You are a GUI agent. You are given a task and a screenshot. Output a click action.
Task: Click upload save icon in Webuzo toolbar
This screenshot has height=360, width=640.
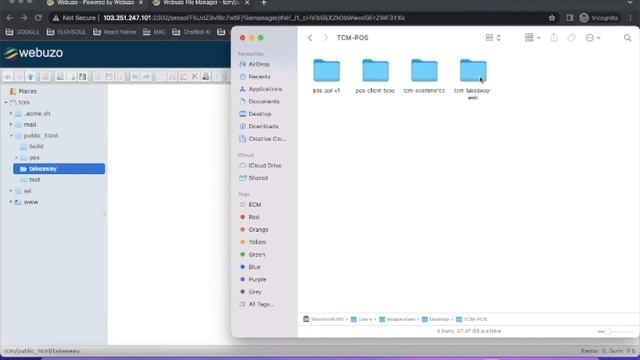(83, 76)
